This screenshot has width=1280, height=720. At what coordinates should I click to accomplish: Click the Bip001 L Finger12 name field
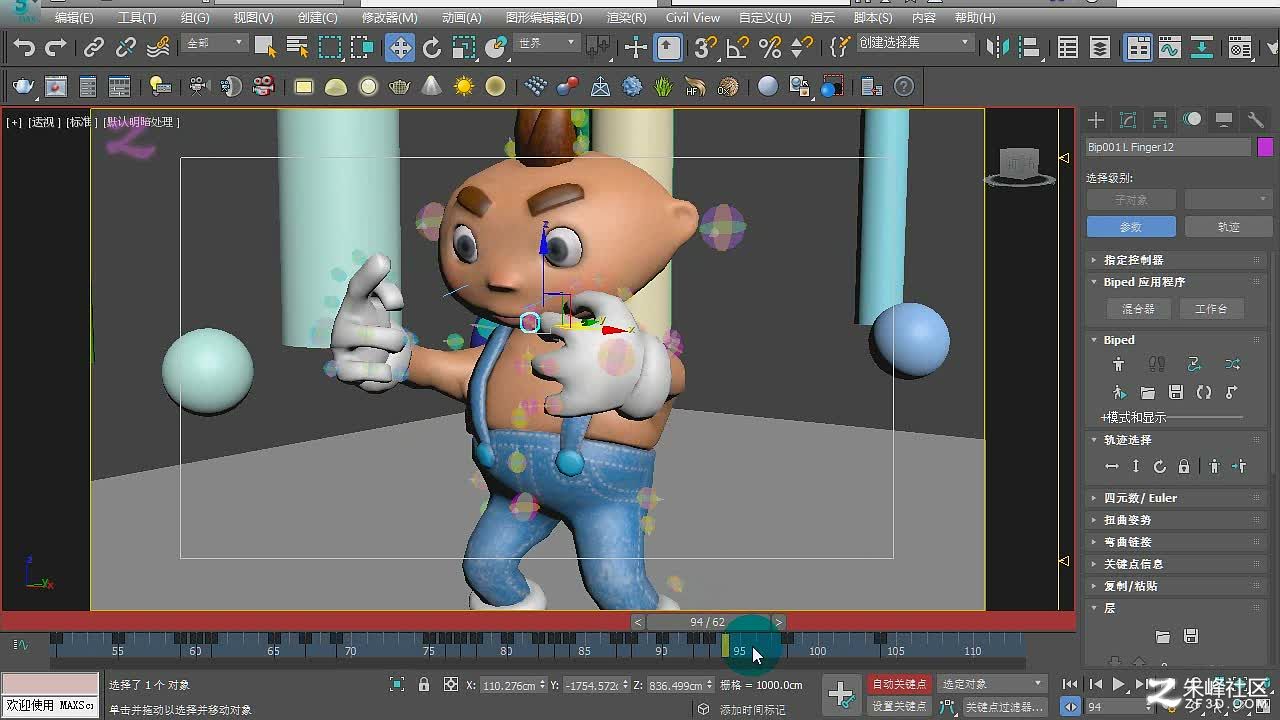(1168, 147)
